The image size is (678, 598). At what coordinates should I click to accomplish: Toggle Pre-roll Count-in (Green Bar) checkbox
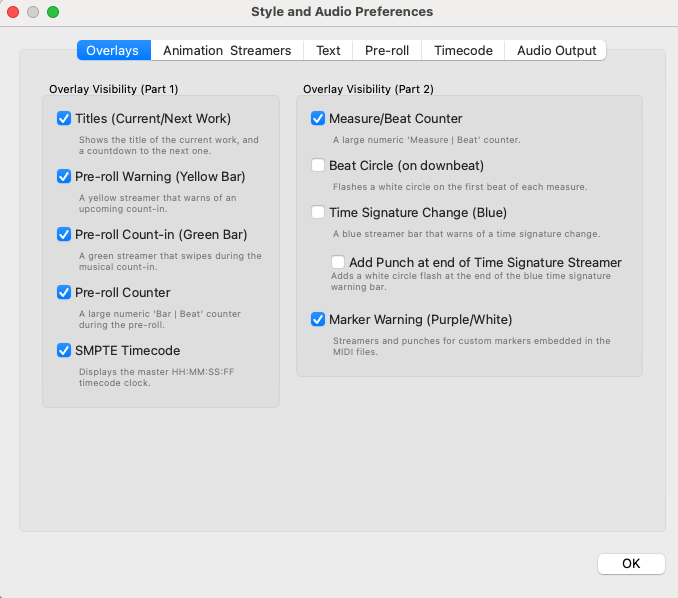point(64,234)
